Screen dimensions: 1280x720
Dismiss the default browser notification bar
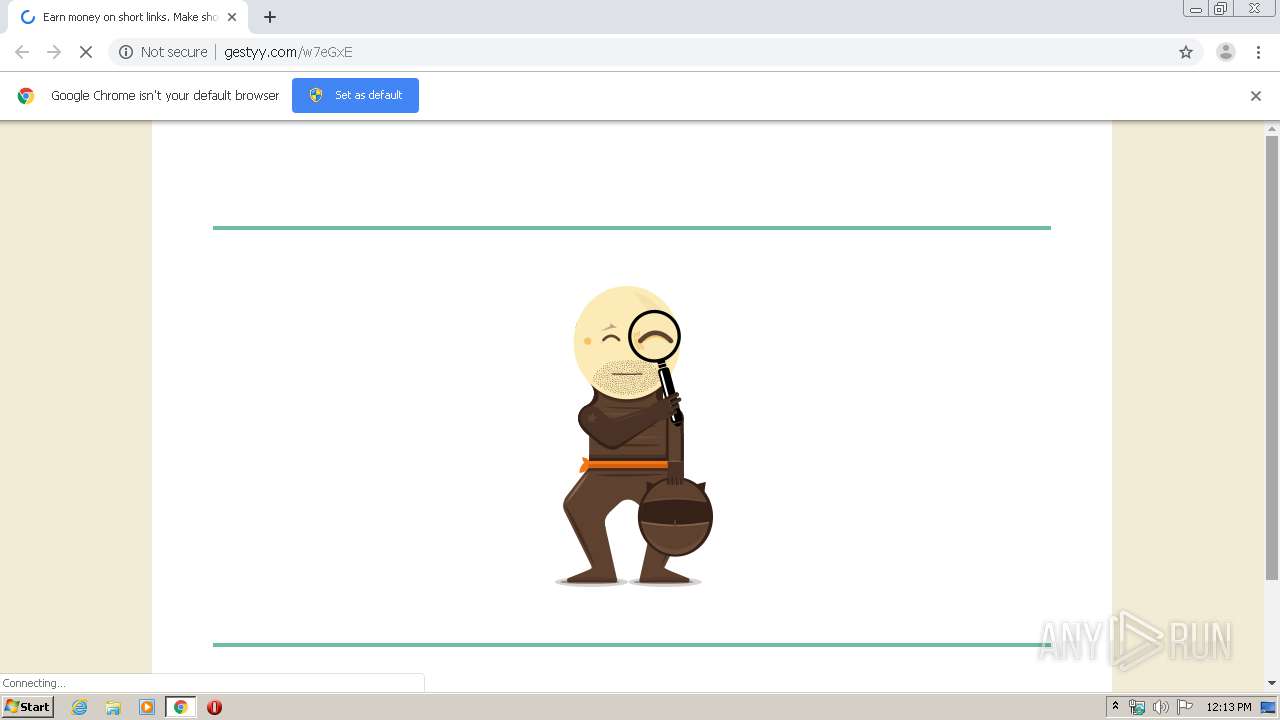pyautogui.click(x=1256, y=96)
